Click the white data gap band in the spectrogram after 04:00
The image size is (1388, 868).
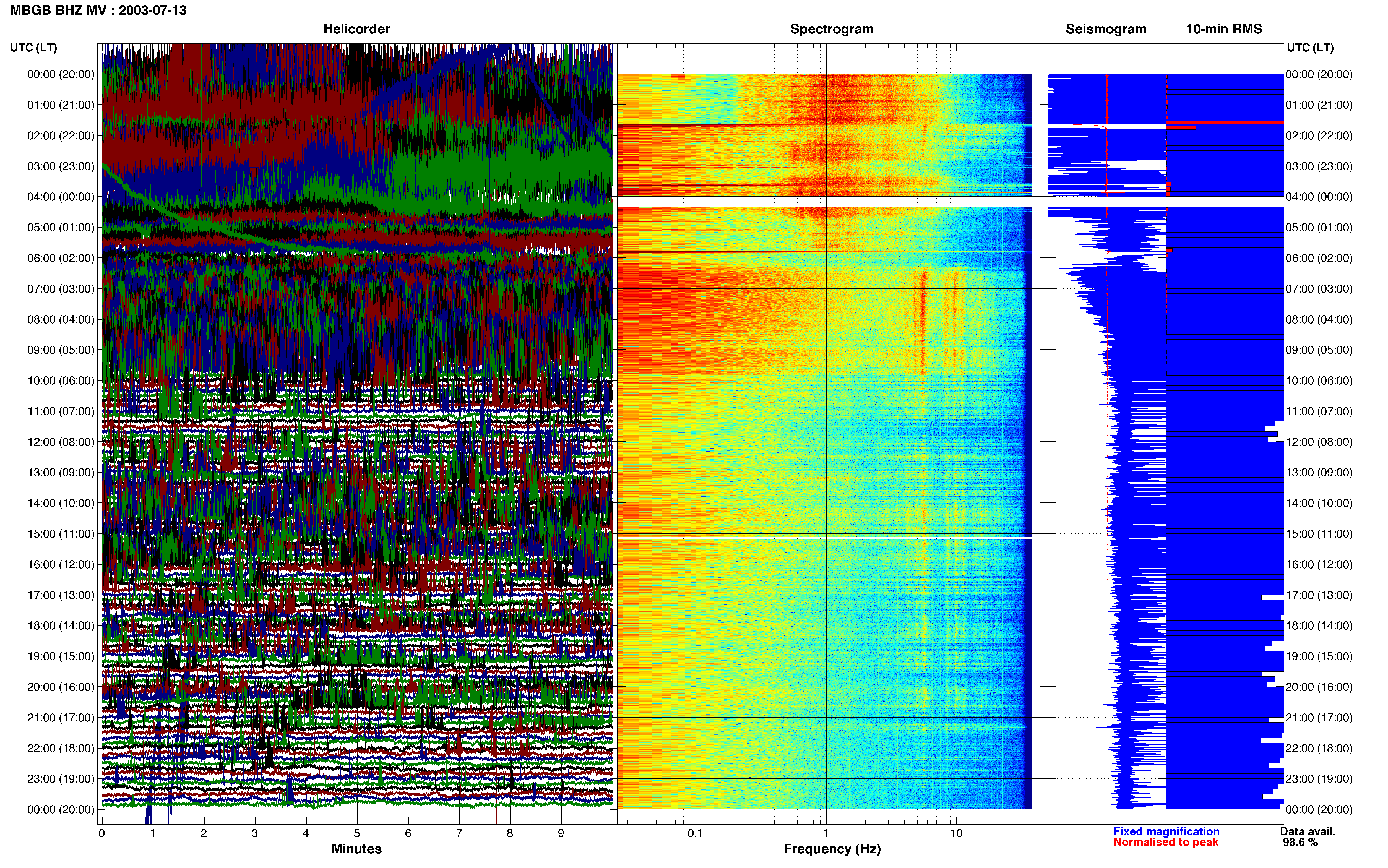[x=824, y=202]
